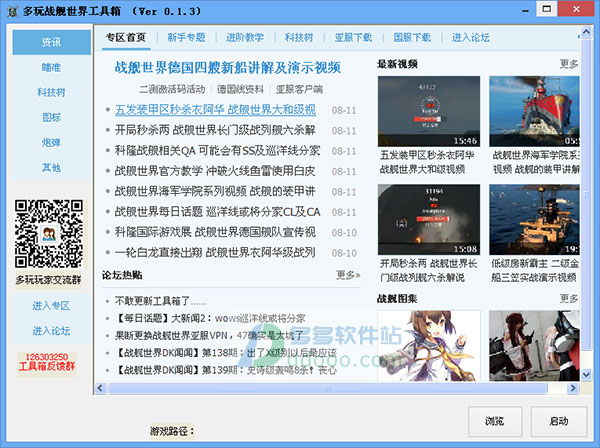Go to the 进阶教学 tab

coord(245,37)
